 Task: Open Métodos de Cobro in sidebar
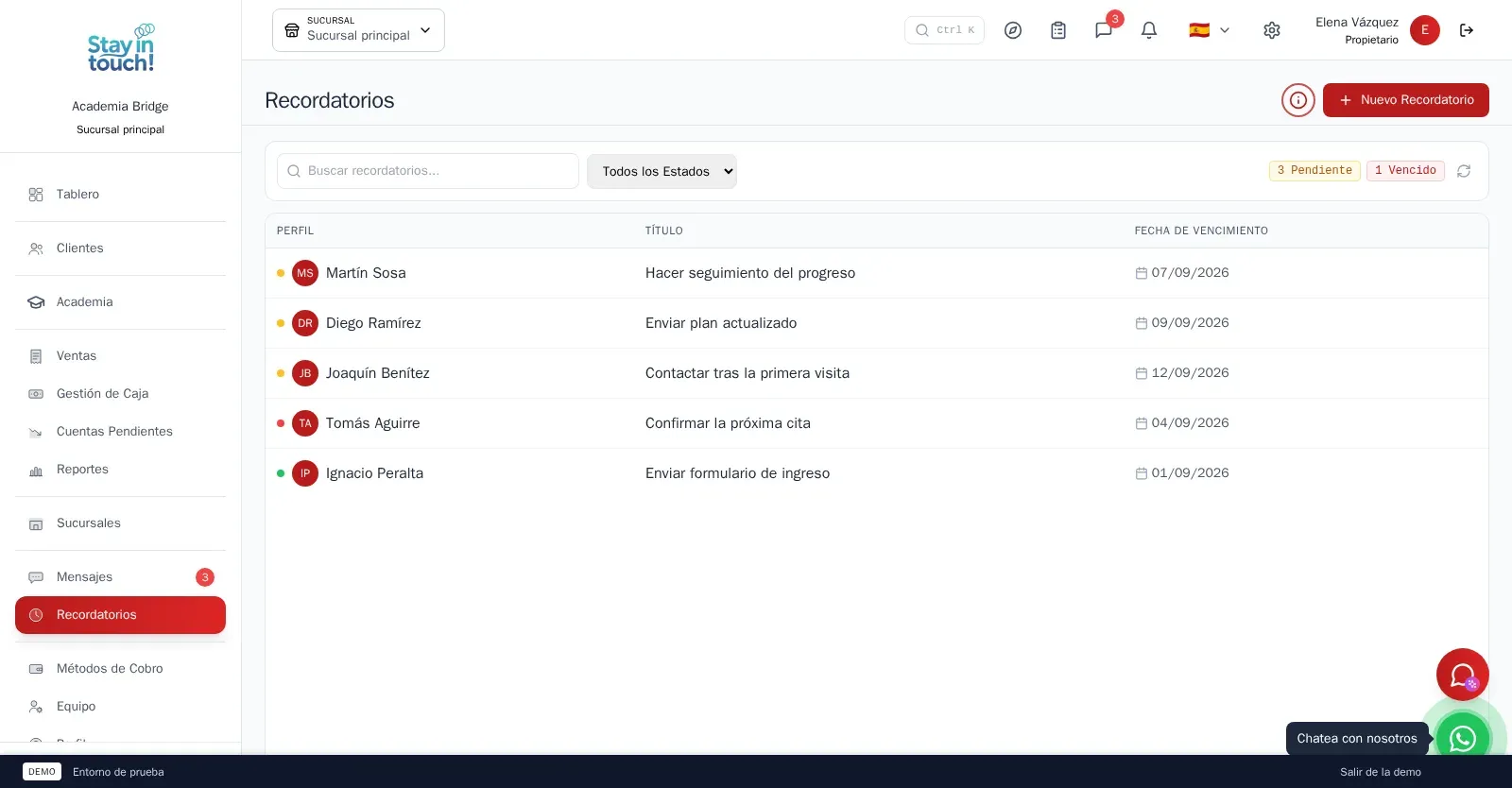(x=121, y=669)
